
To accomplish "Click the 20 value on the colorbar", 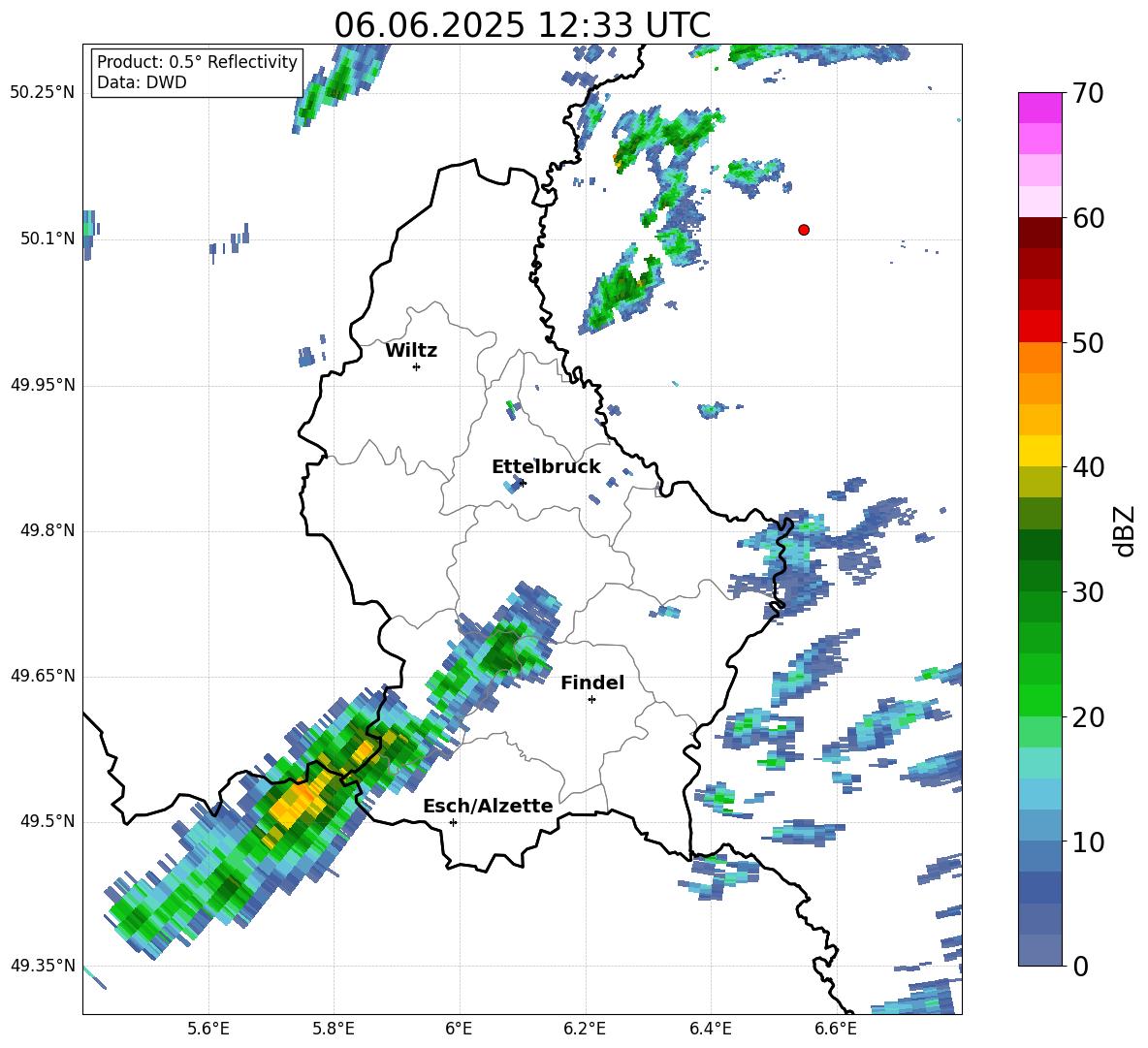I will coord(1088,717).
